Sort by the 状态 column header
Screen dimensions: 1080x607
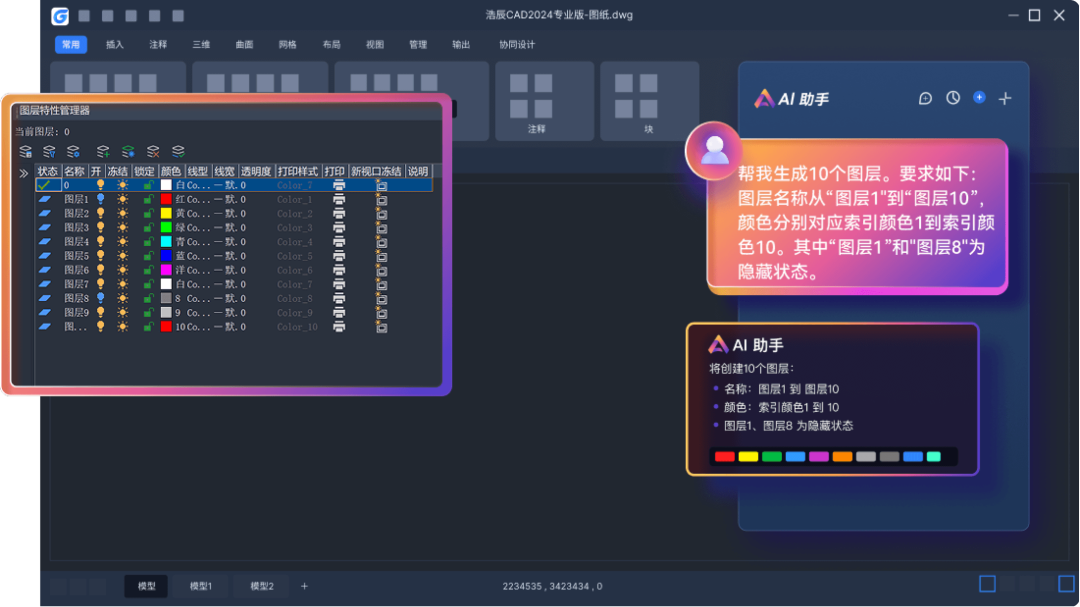tap(48, 172)
